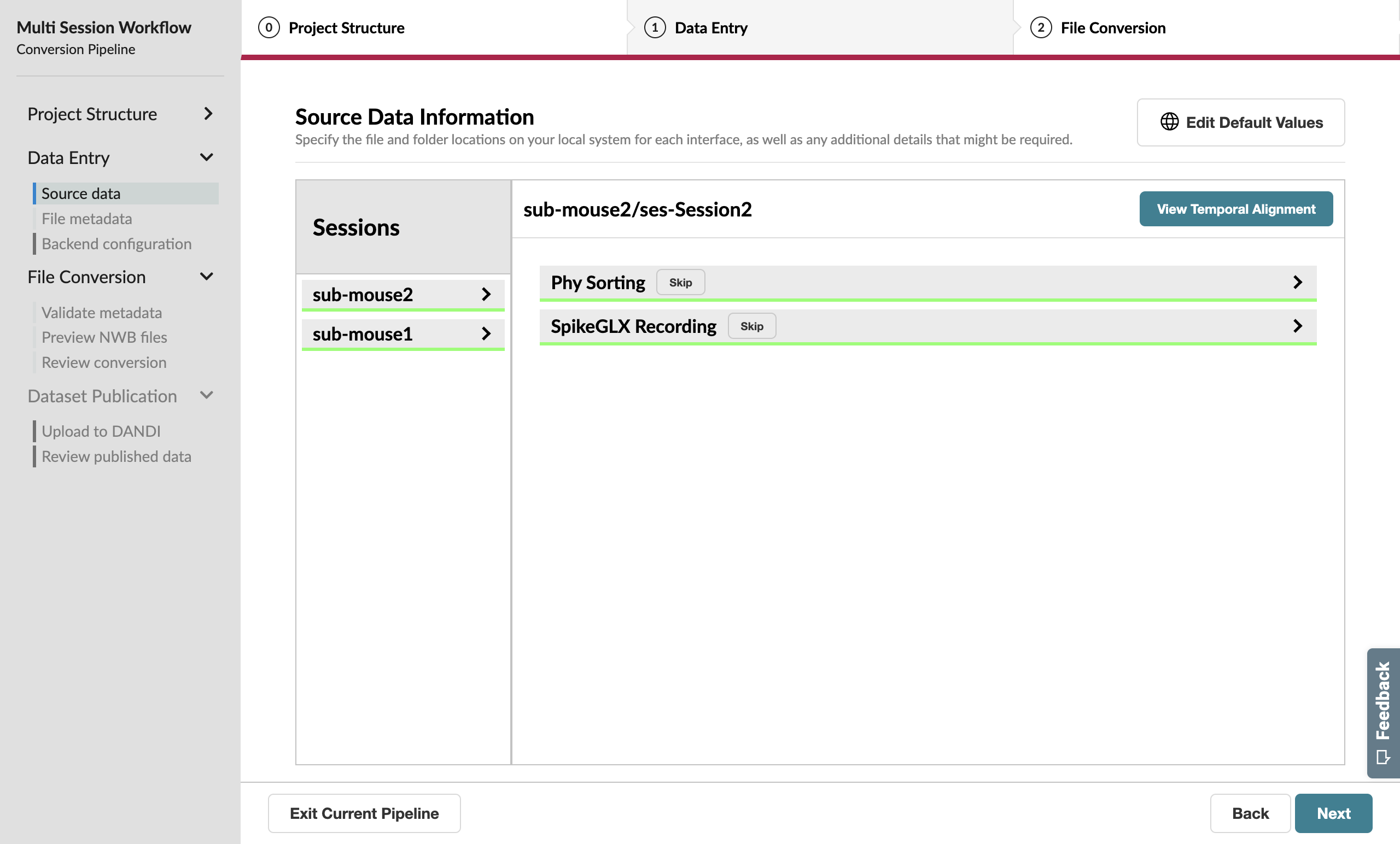Collapse Data Entry sidebar section chevron
This screenshot has width=1400, height=844.
[x=207, y=157]
